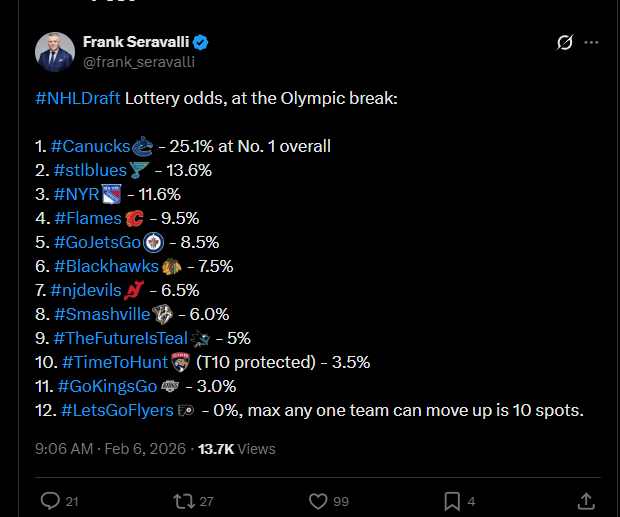This screenshot has width=620, height=517.
Task: Click the blue verified badge
Action: (201, 43)
